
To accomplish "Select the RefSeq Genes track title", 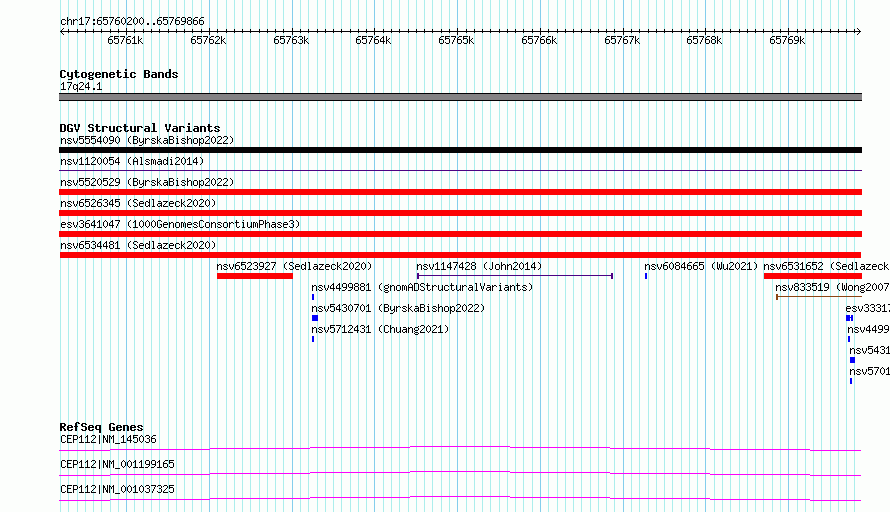I will [102, 427].
